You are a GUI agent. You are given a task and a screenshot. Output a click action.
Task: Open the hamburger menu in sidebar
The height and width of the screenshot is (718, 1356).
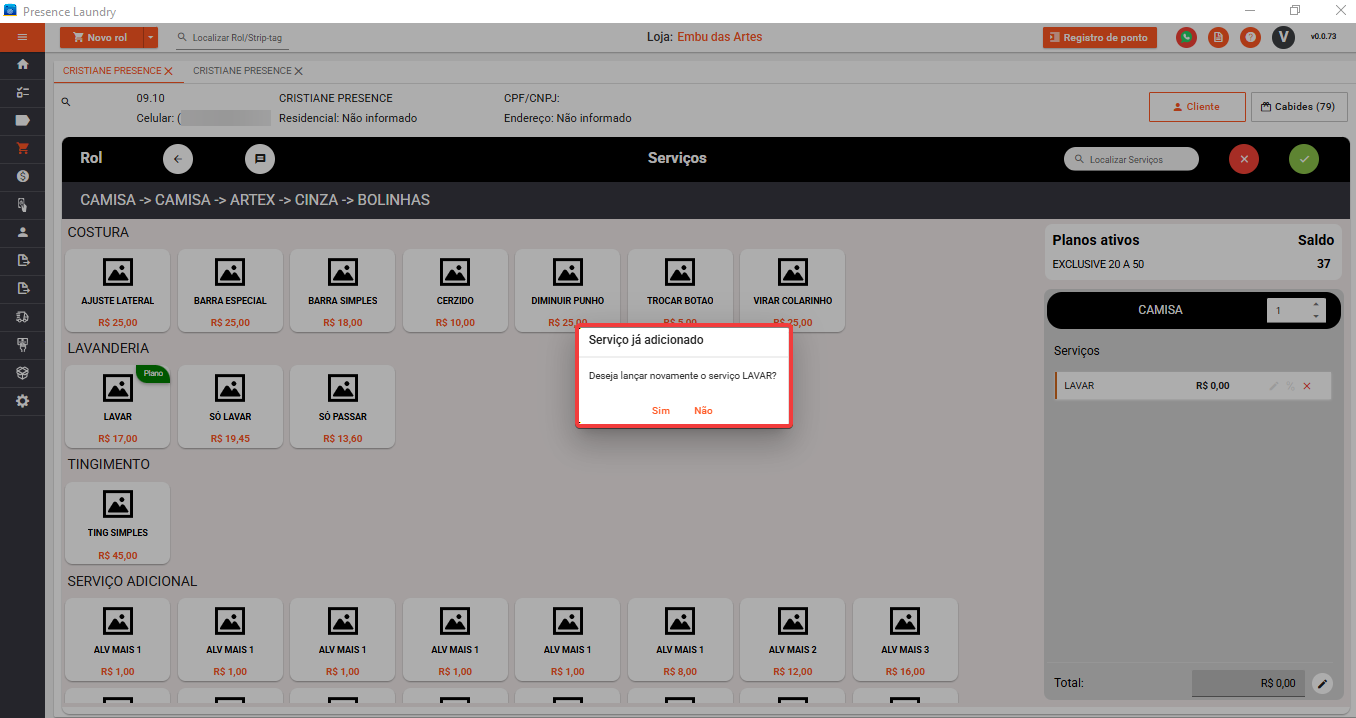[x=22, y=38]
